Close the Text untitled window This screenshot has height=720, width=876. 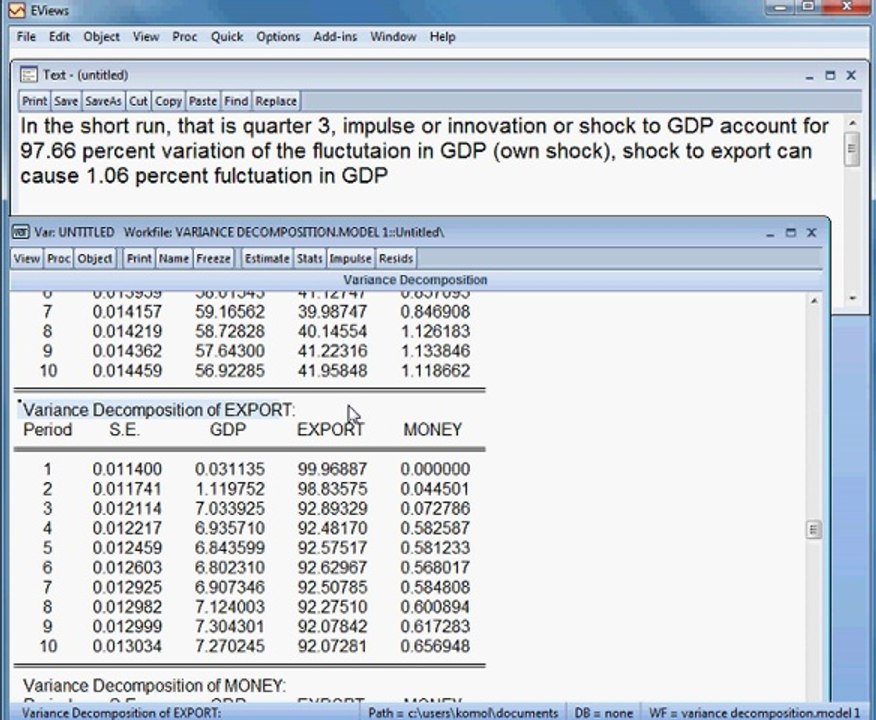point(851,75)
